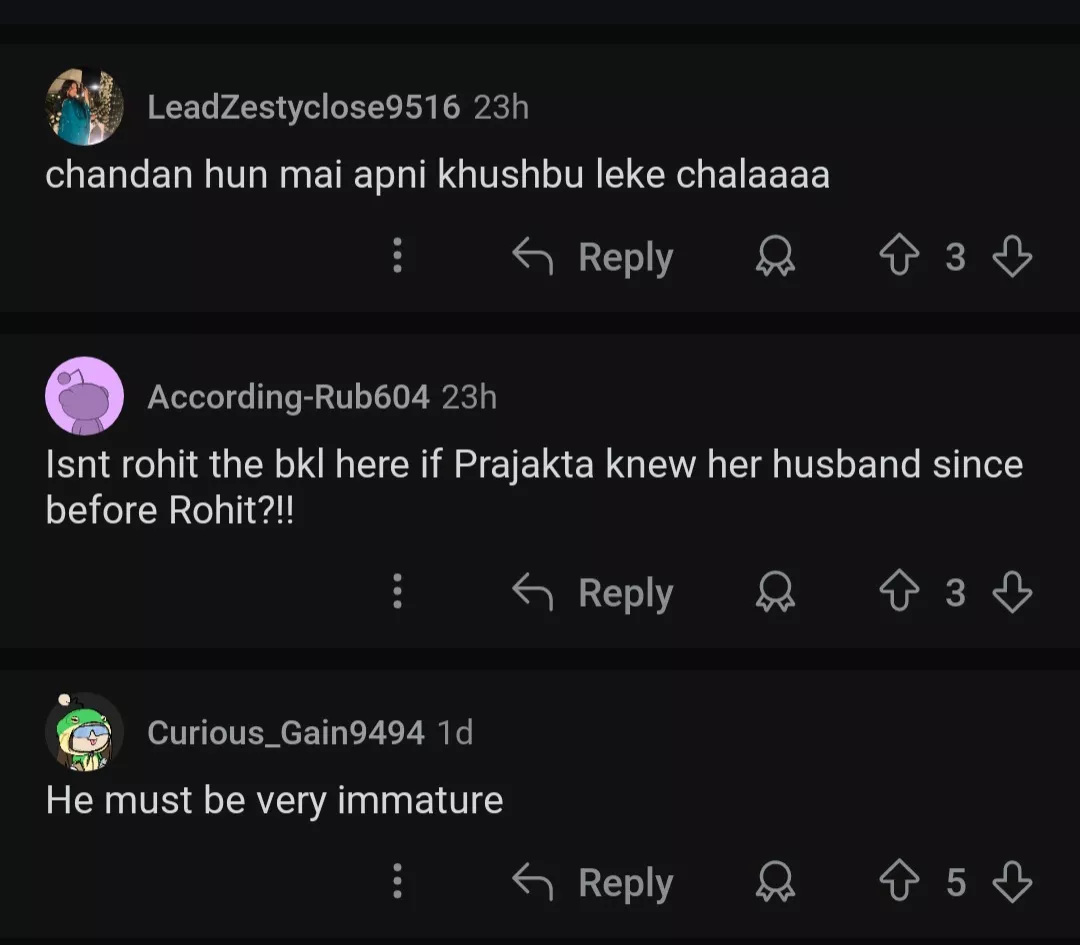Viewport: 1080px width, 945px height.
Task: Open LeadZestyclose9516's profile avatar
Action: [85, 107]
